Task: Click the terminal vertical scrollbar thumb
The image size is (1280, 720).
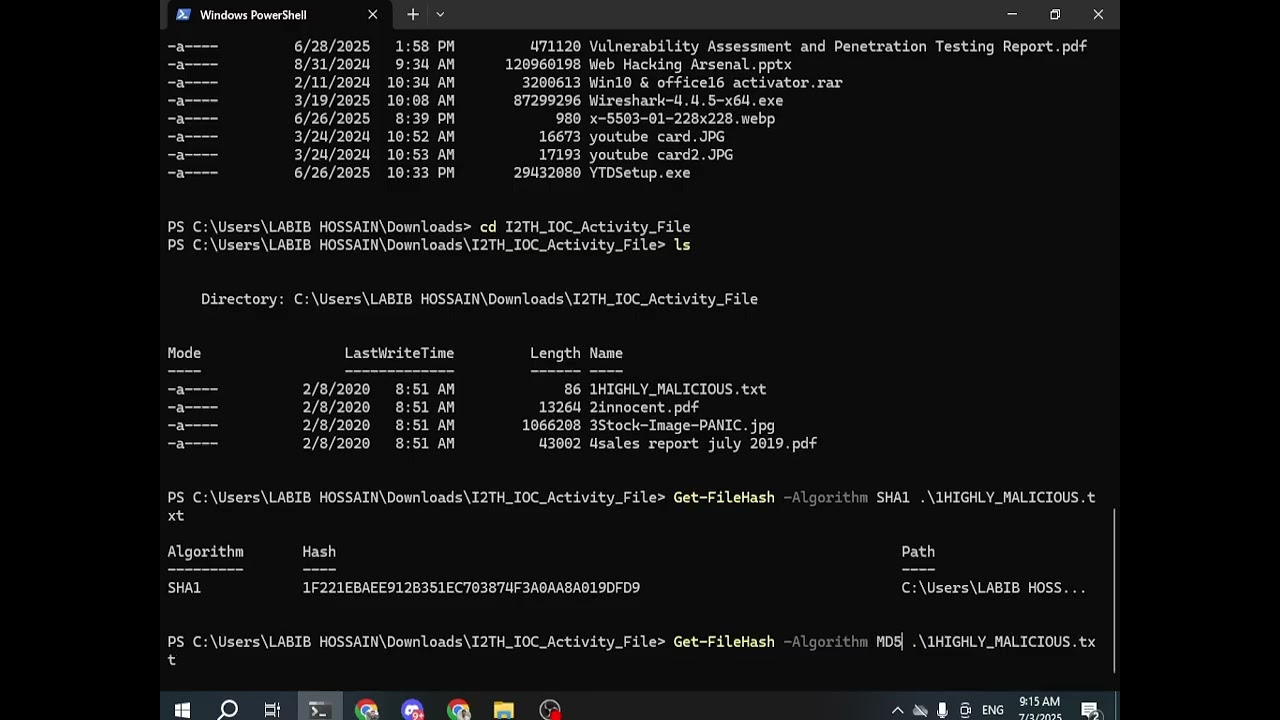Action: 1114,591
